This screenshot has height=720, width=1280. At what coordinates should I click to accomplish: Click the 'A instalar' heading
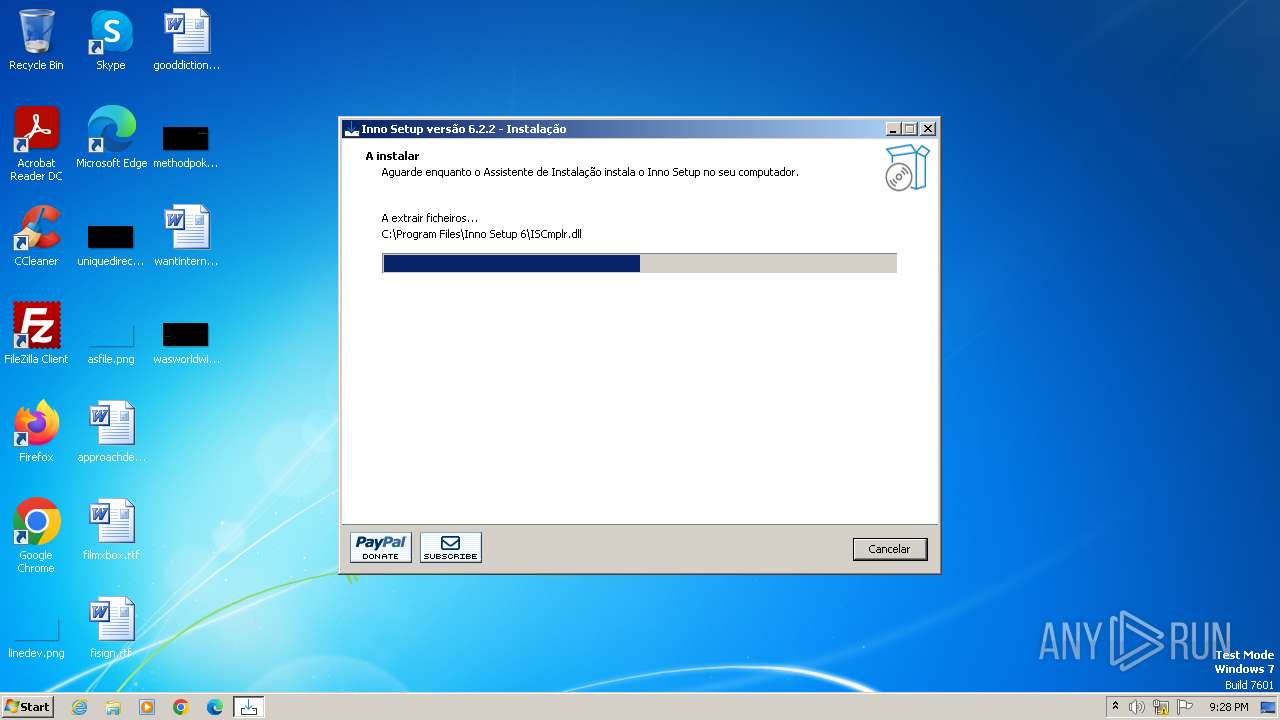(x=392, y=156)
